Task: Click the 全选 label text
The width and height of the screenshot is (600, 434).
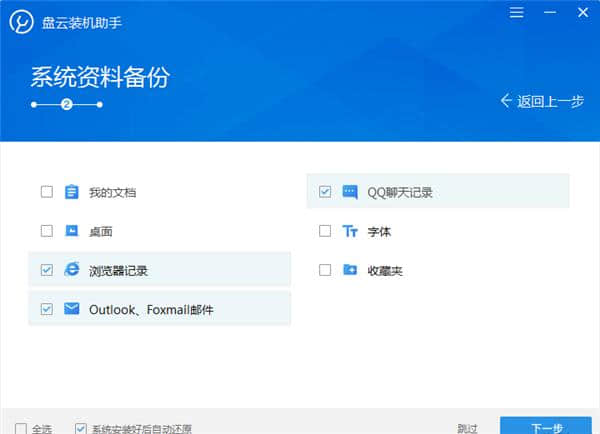Action: (x=42, y=429)
